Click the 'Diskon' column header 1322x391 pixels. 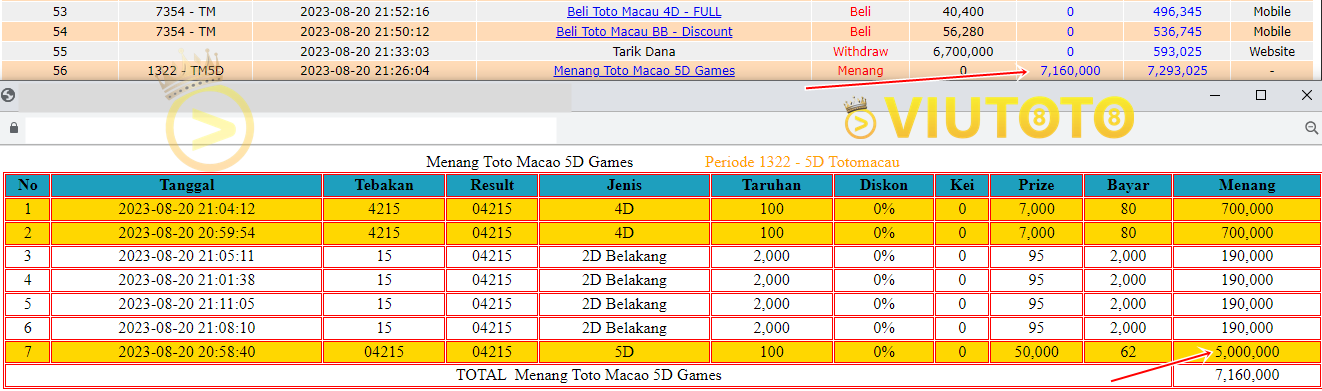click(x=884, y=185)
